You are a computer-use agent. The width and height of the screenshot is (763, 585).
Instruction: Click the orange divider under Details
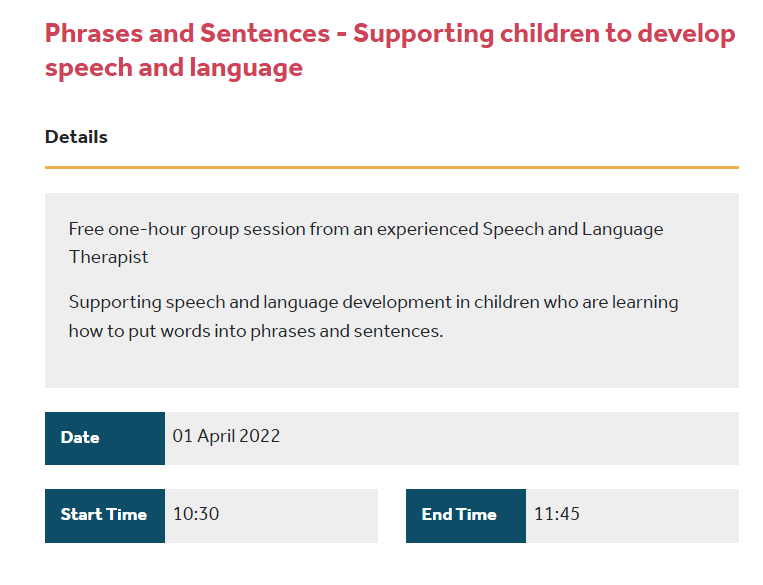pos(392,167)
